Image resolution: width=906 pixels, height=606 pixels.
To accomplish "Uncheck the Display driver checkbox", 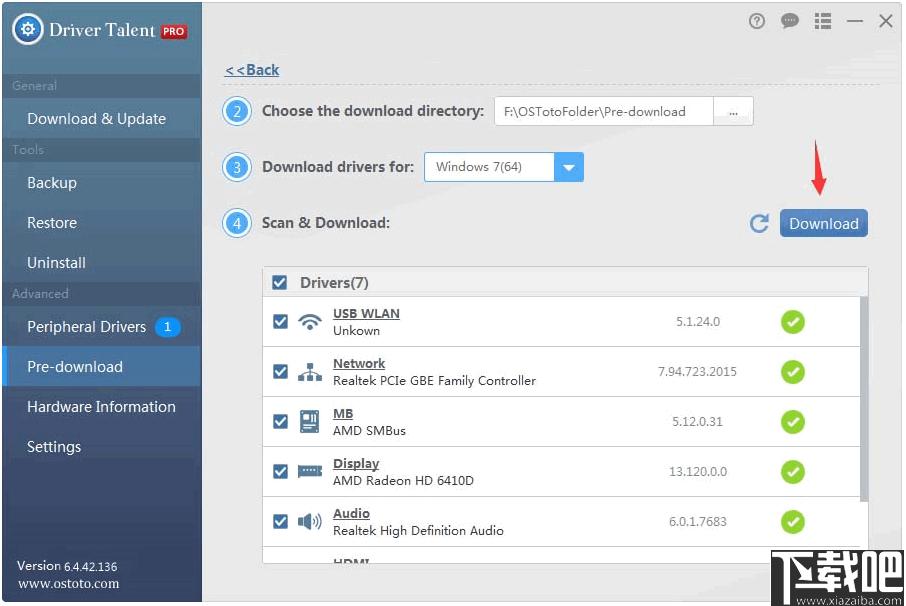I will [280, 471].
